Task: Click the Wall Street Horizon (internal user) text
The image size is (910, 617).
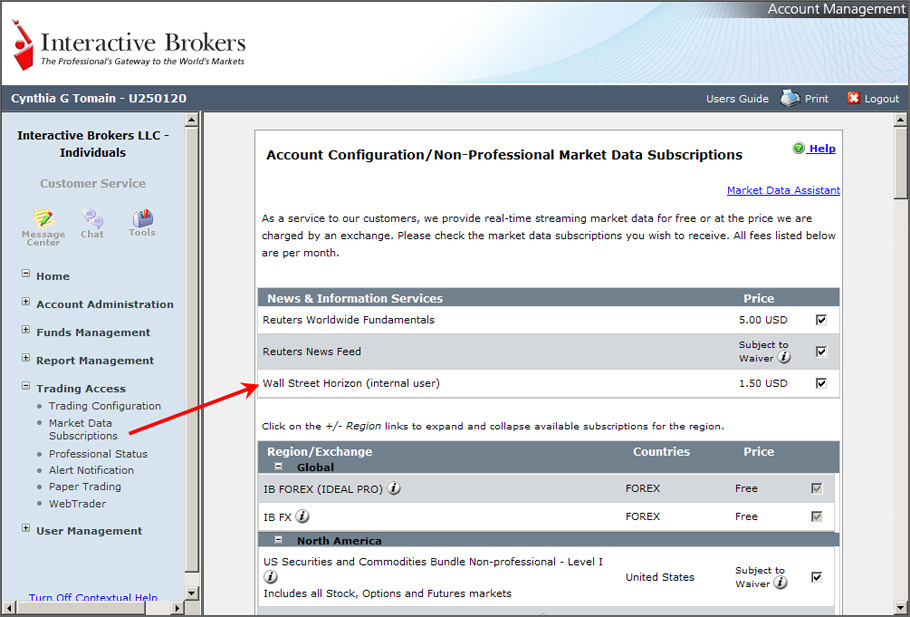Action: 351,383
